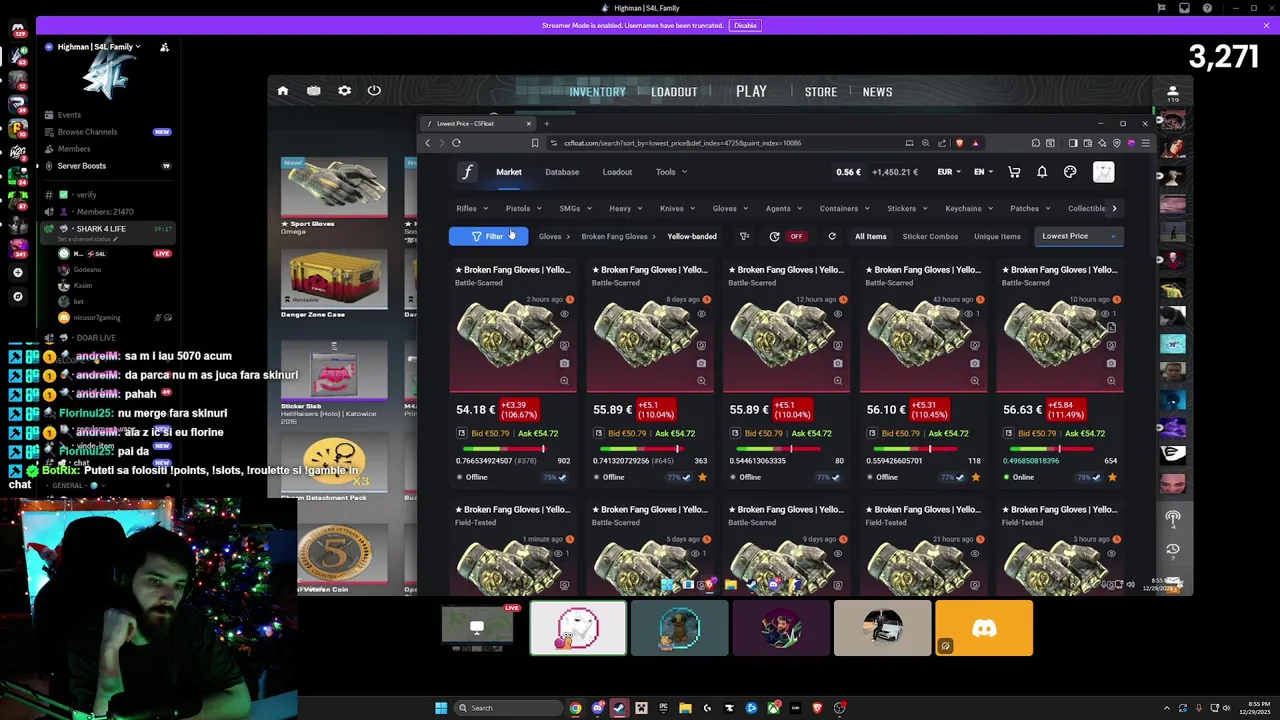This screenshot has height=720, width=1280.
Task: Open the browser zoom icon in address bar
Action: (925, 143)
